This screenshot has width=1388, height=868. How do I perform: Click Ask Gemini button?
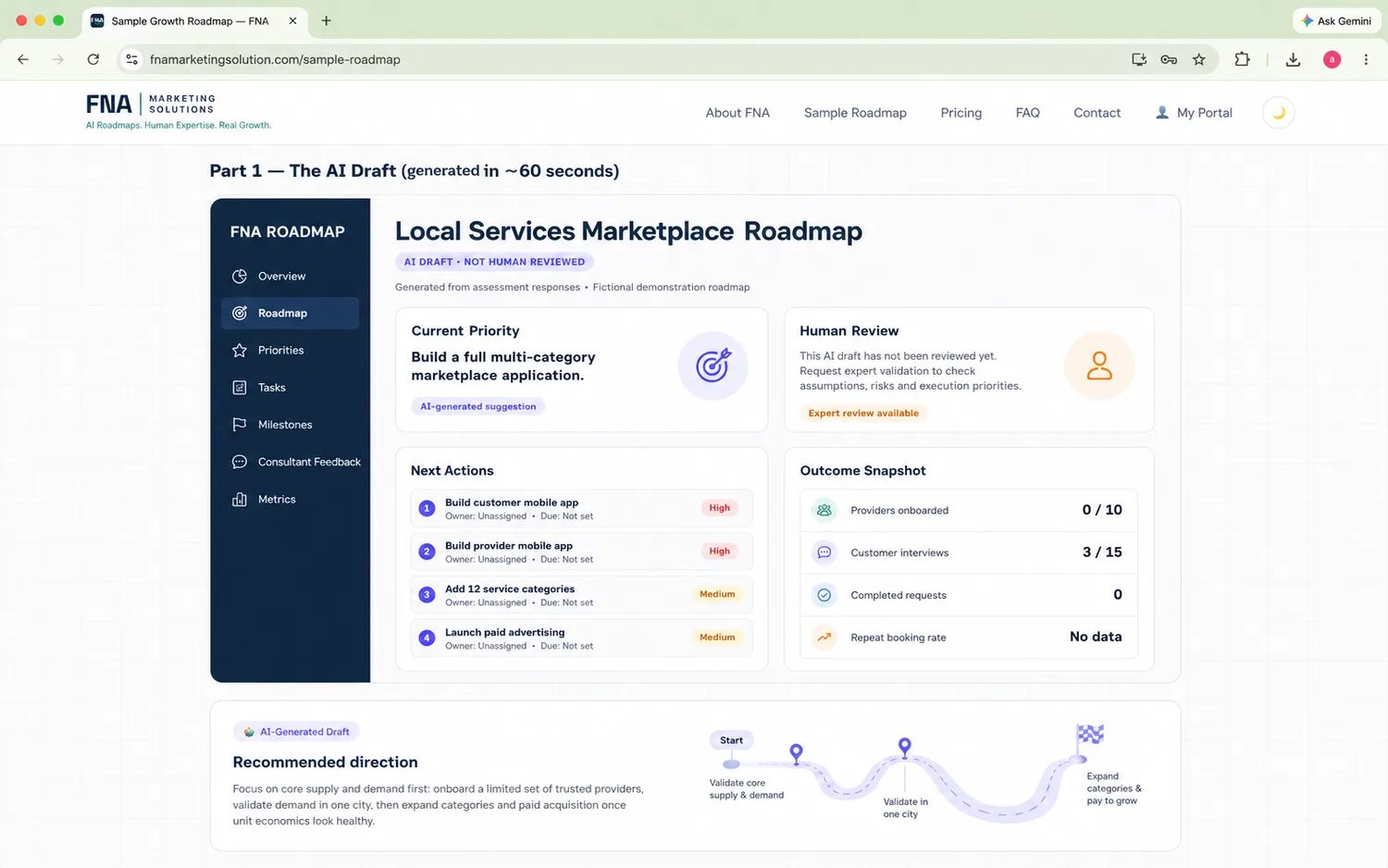pyautogui.click(x=1336, y=20)
